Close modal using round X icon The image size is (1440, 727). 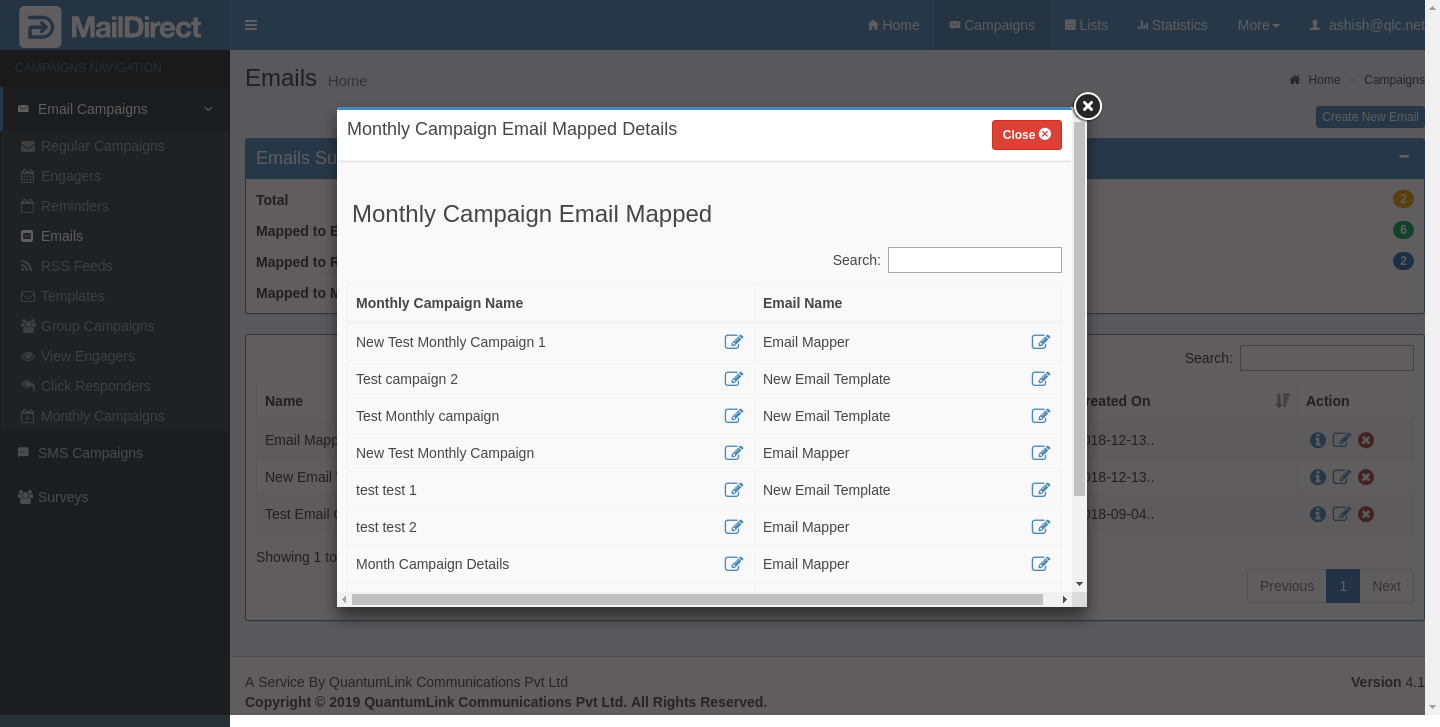pos(1087,106)
